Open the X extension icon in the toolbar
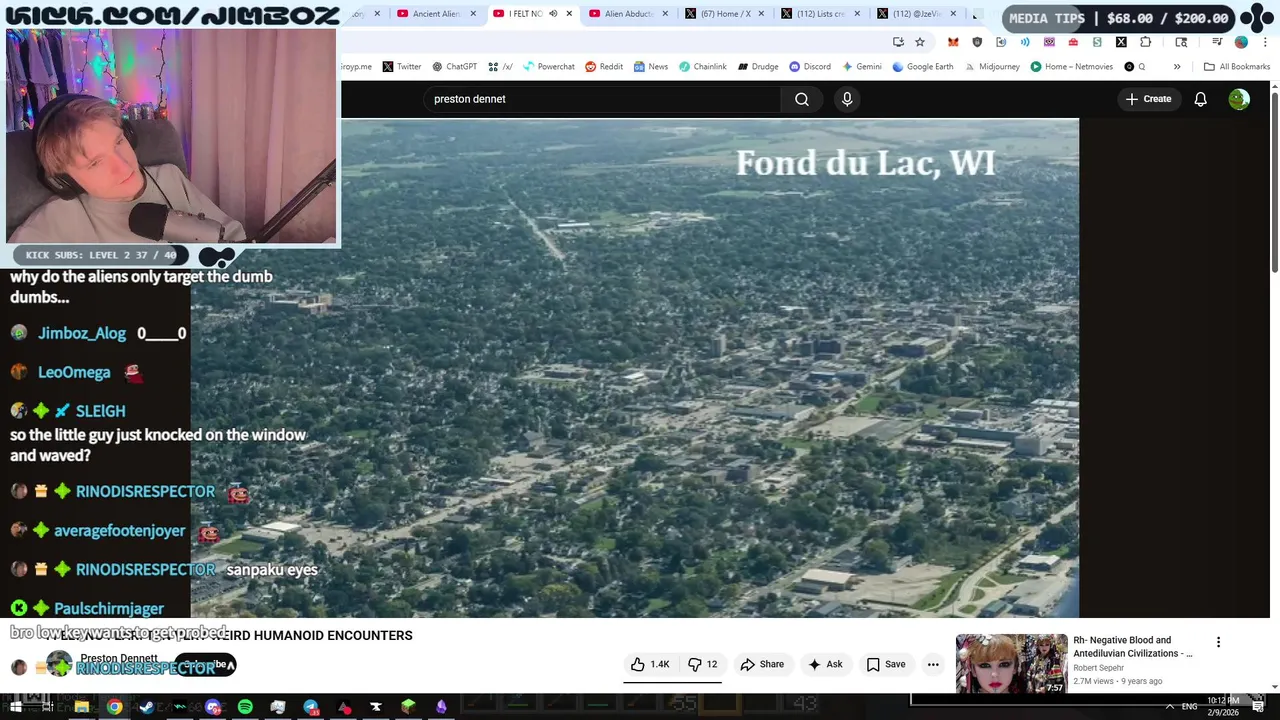 [x=1121, y=42]
